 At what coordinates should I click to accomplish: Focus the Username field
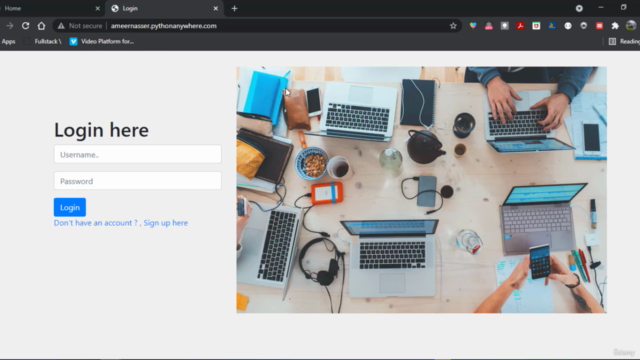tap(138, 154)
